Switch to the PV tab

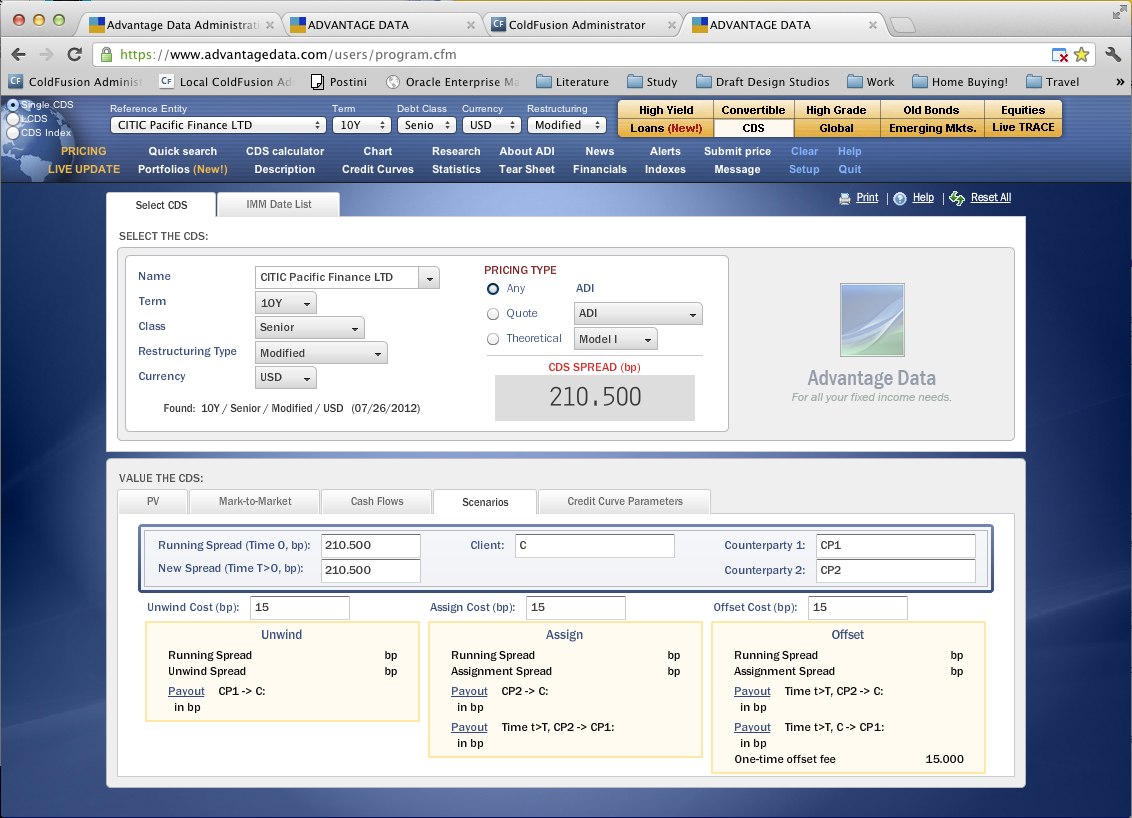(153, 502)
